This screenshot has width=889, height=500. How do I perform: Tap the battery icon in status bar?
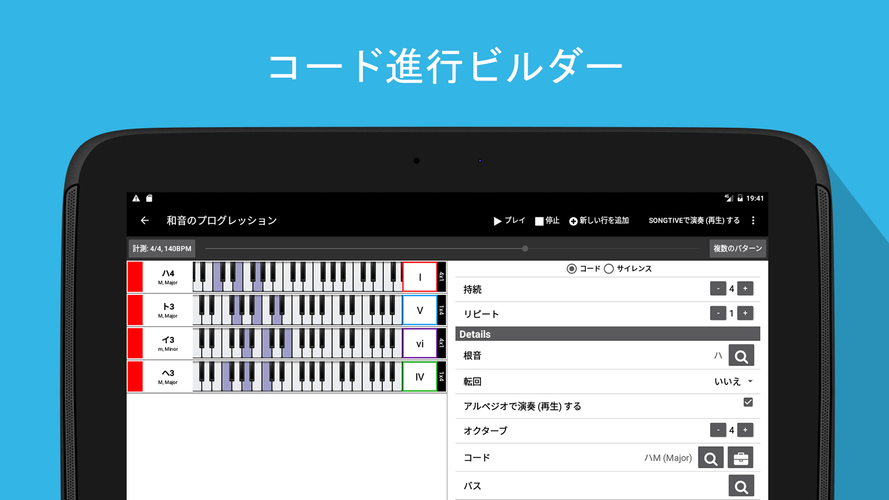pyautogui.click(x=740, y=198)
